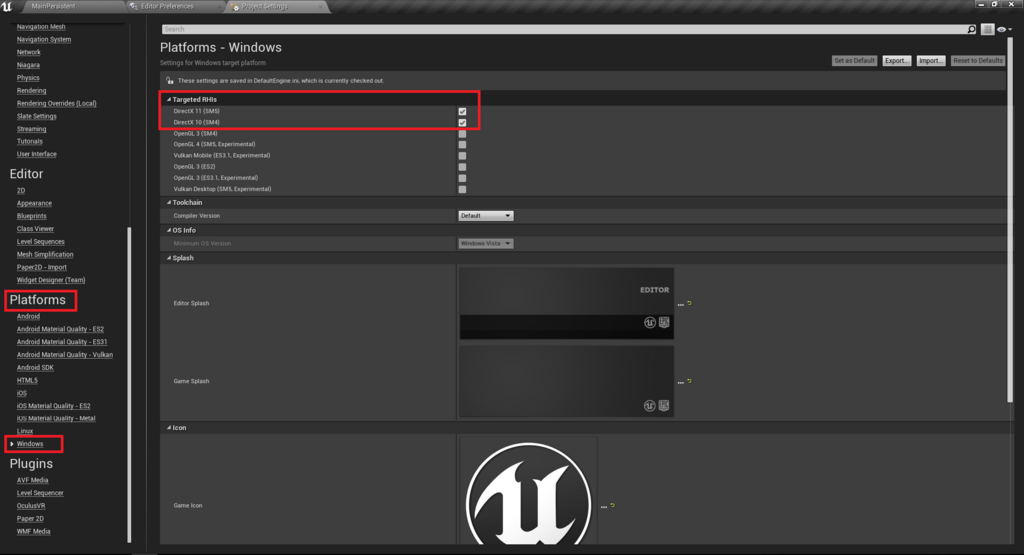Enable OpenGL 4 (SM5, Experimental) checkbox
The height and width of the screenshot is (555, 1024).
point(462,145)
